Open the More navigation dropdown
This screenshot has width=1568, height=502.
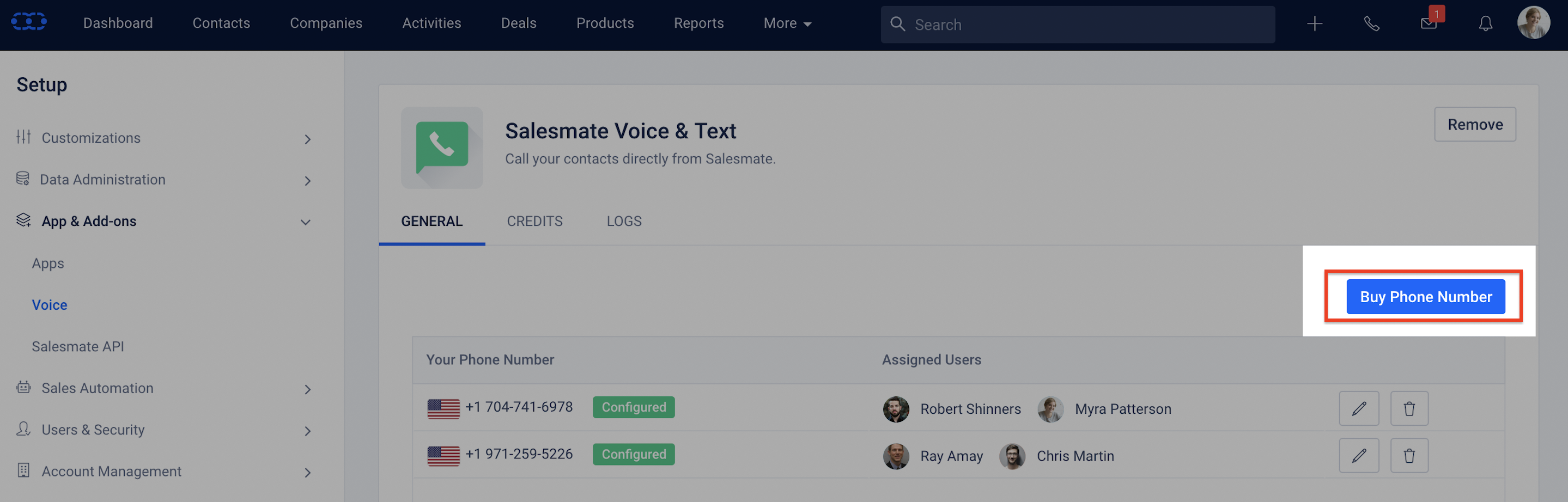coord(787,23)
